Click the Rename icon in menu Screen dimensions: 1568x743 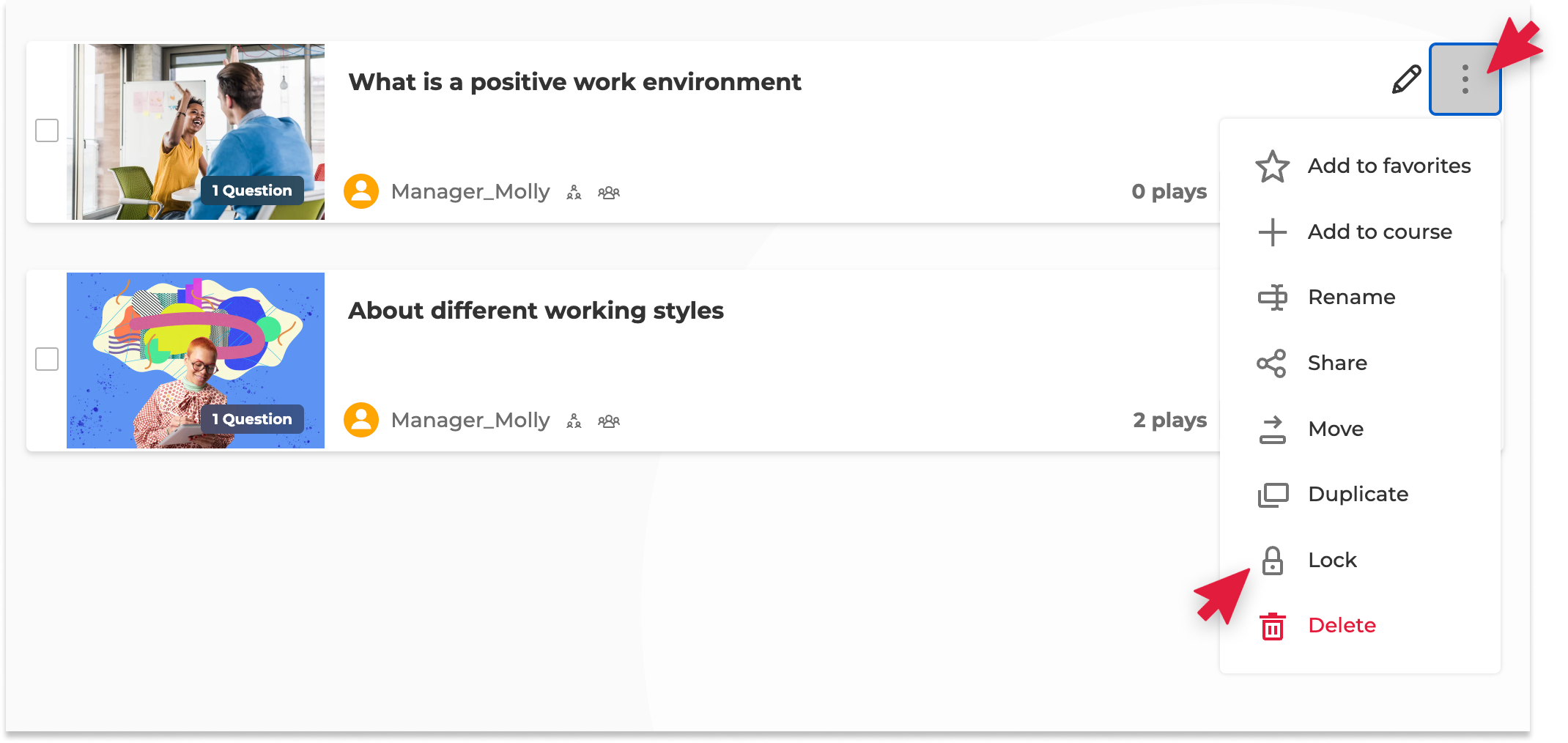1272,297
